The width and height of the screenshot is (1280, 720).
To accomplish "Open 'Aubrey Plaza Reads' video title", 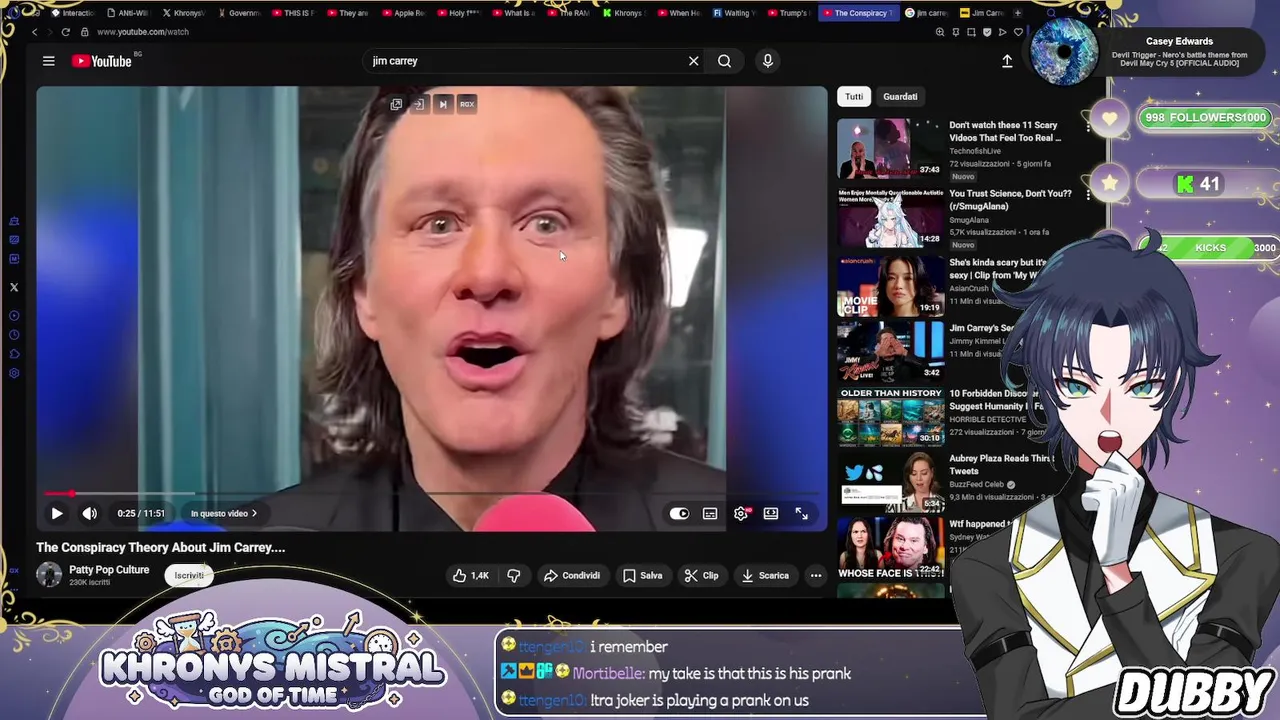I will click(x=1000, y=464).
